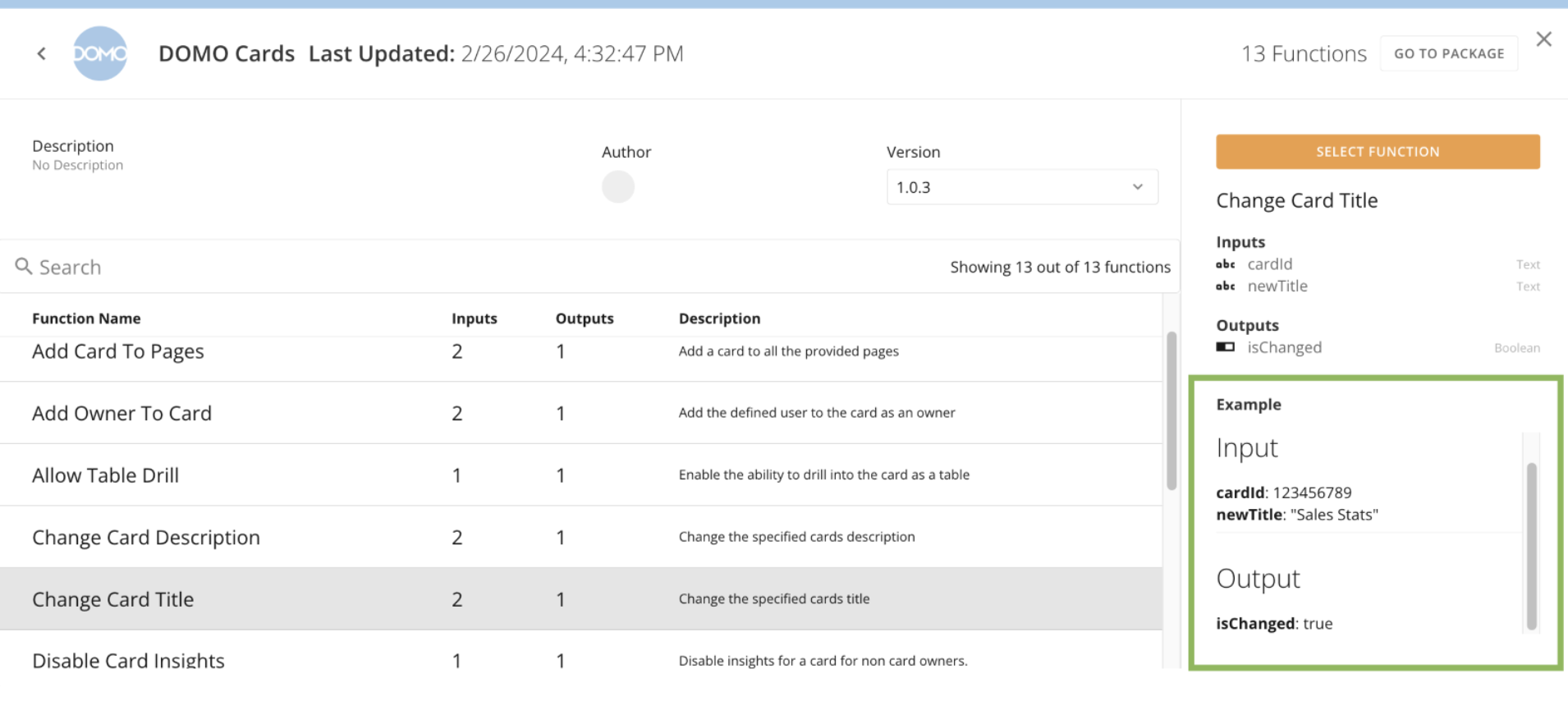Select the Change Card Title row

pos(581,599)
